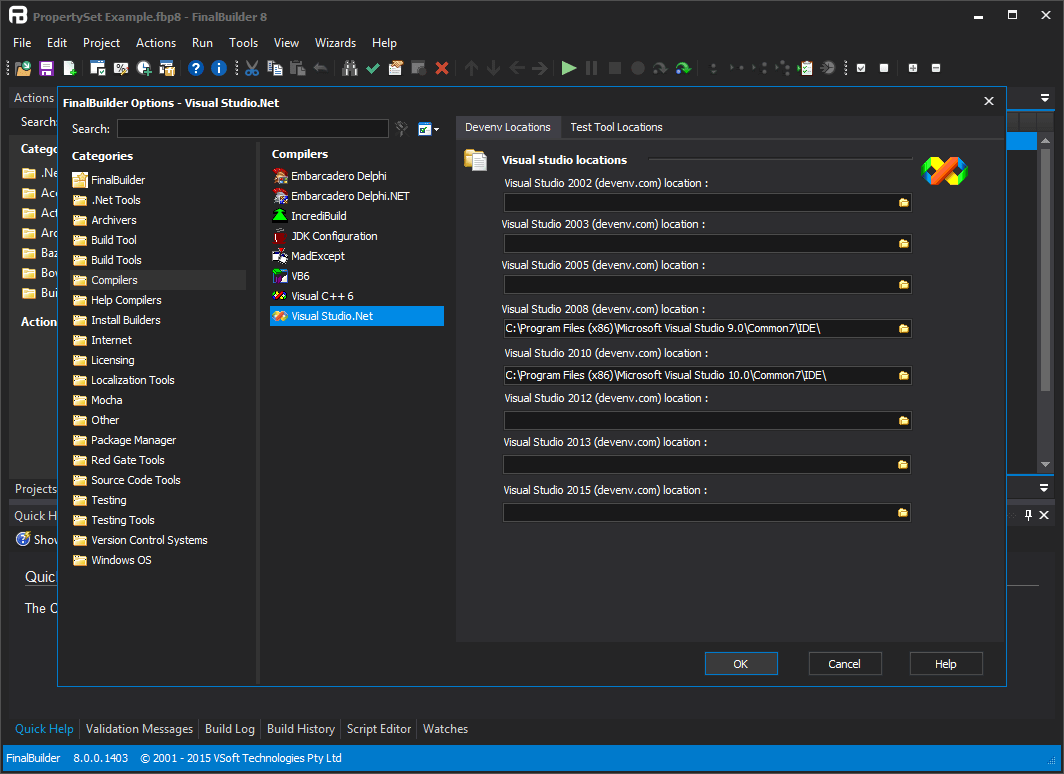The width and height of the screenshot is (1064, 774).
Task: Browse for Visual Studio 2008 devenv location
Action: point(903,328)
